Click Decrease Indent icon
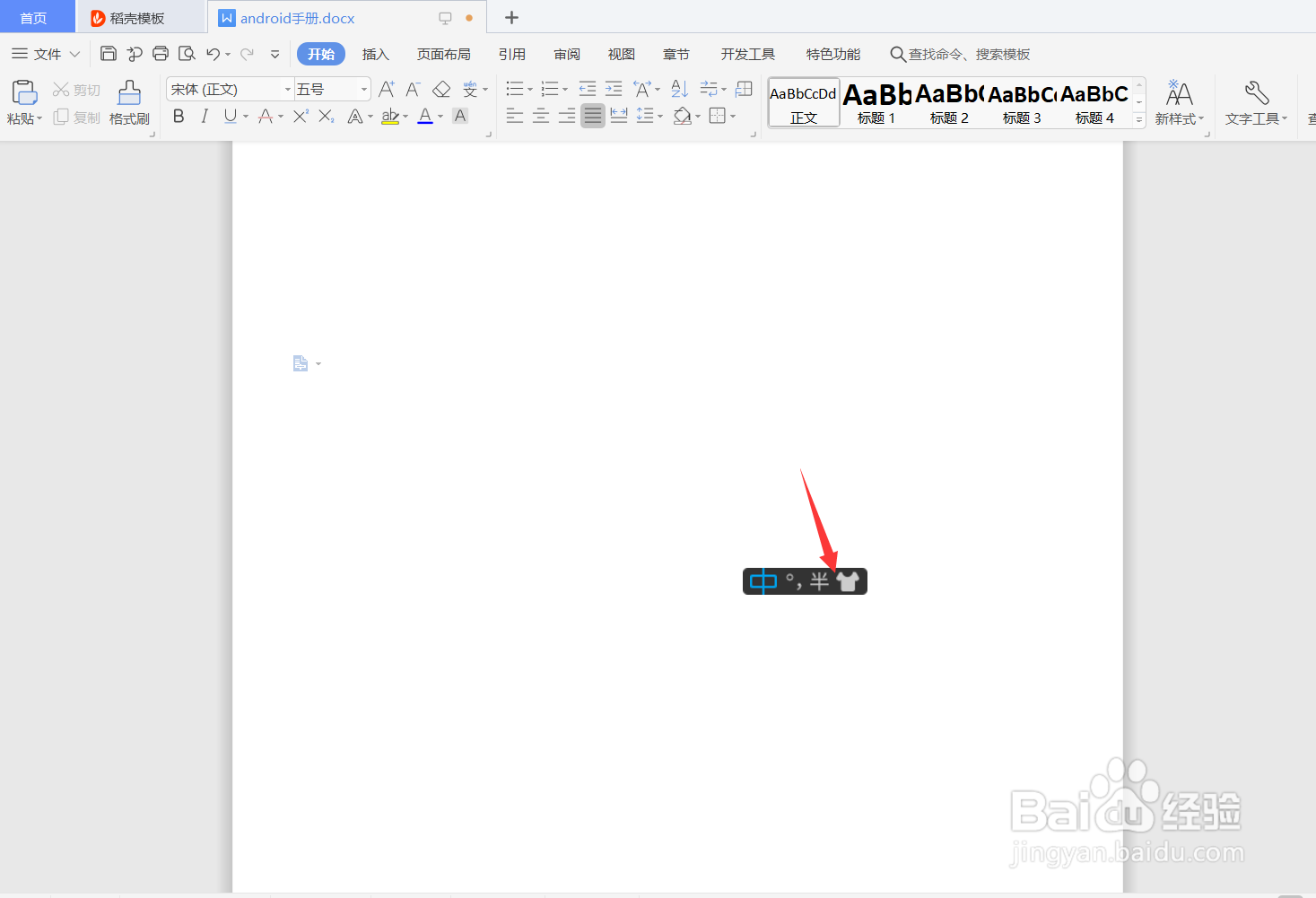This screenshot has width=1316, height=898. (588, 89)
